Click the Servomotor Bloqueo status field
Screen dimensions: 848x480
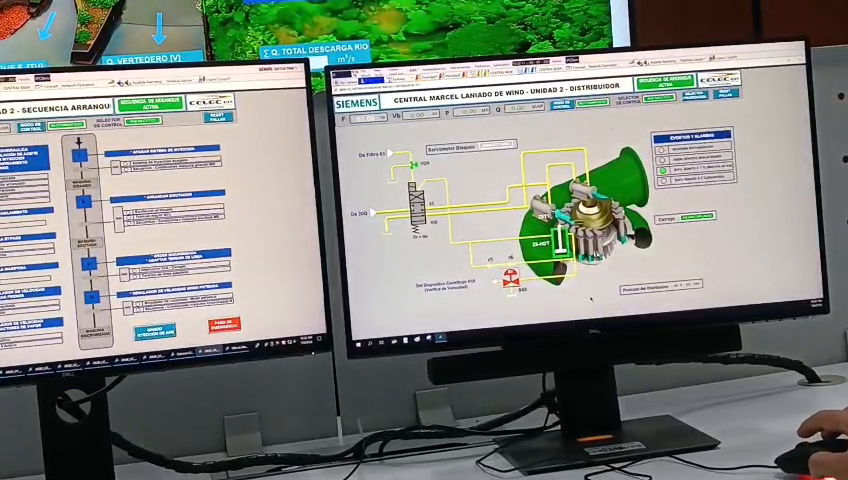tap(497, 145)
